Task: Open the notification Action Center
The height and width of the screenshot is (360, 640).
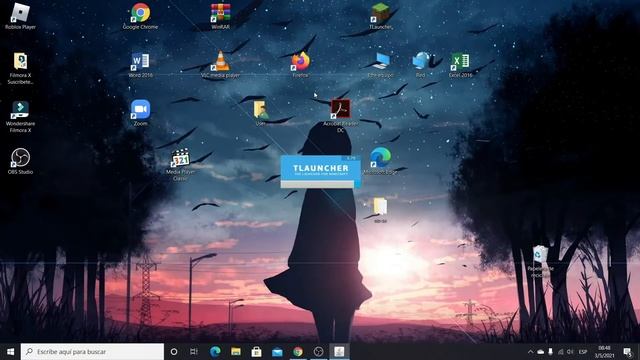Action: pyautogui.click(x=627, y=351)
